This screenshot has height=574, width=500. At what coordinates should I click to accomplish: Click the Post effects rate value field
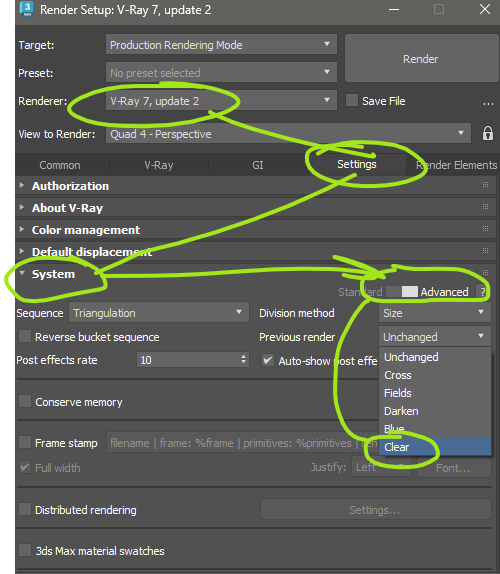187,360
